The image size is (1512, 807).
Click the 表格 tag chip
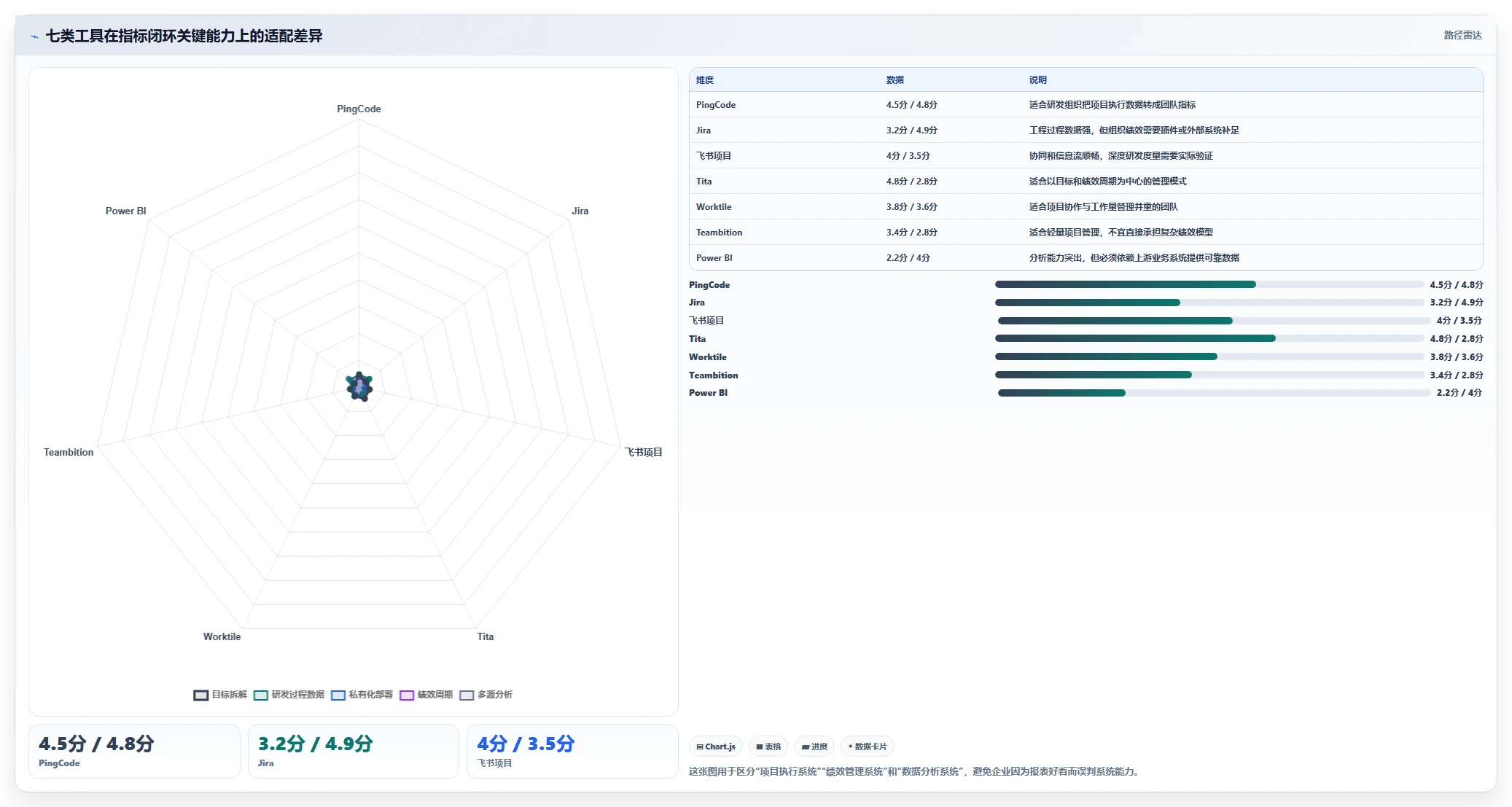tap(768, 746)
